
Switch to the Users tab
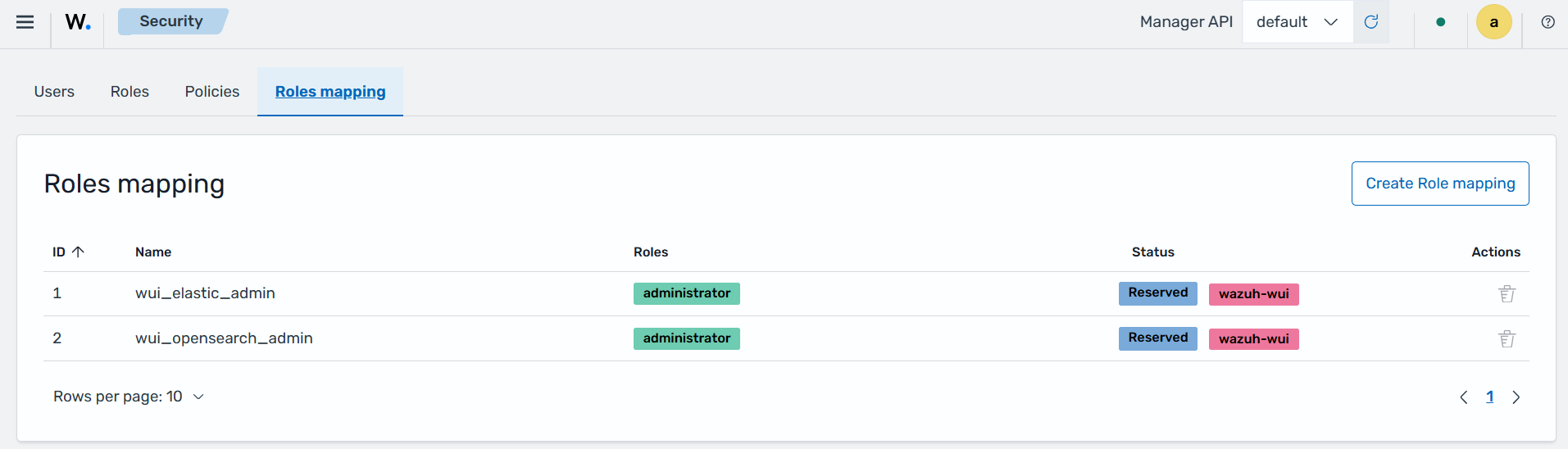54,92
